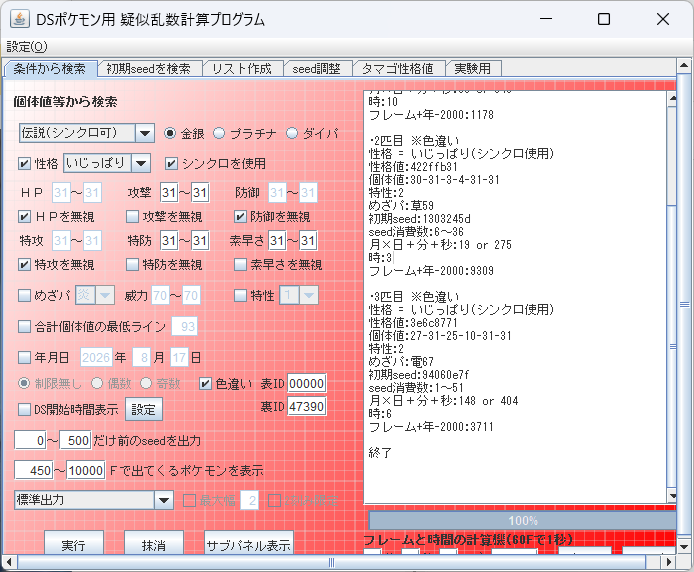This screenshot has width=694, height=572.
Task: Expand the いじっぱり nature dropdown
Action: (141, 163)
